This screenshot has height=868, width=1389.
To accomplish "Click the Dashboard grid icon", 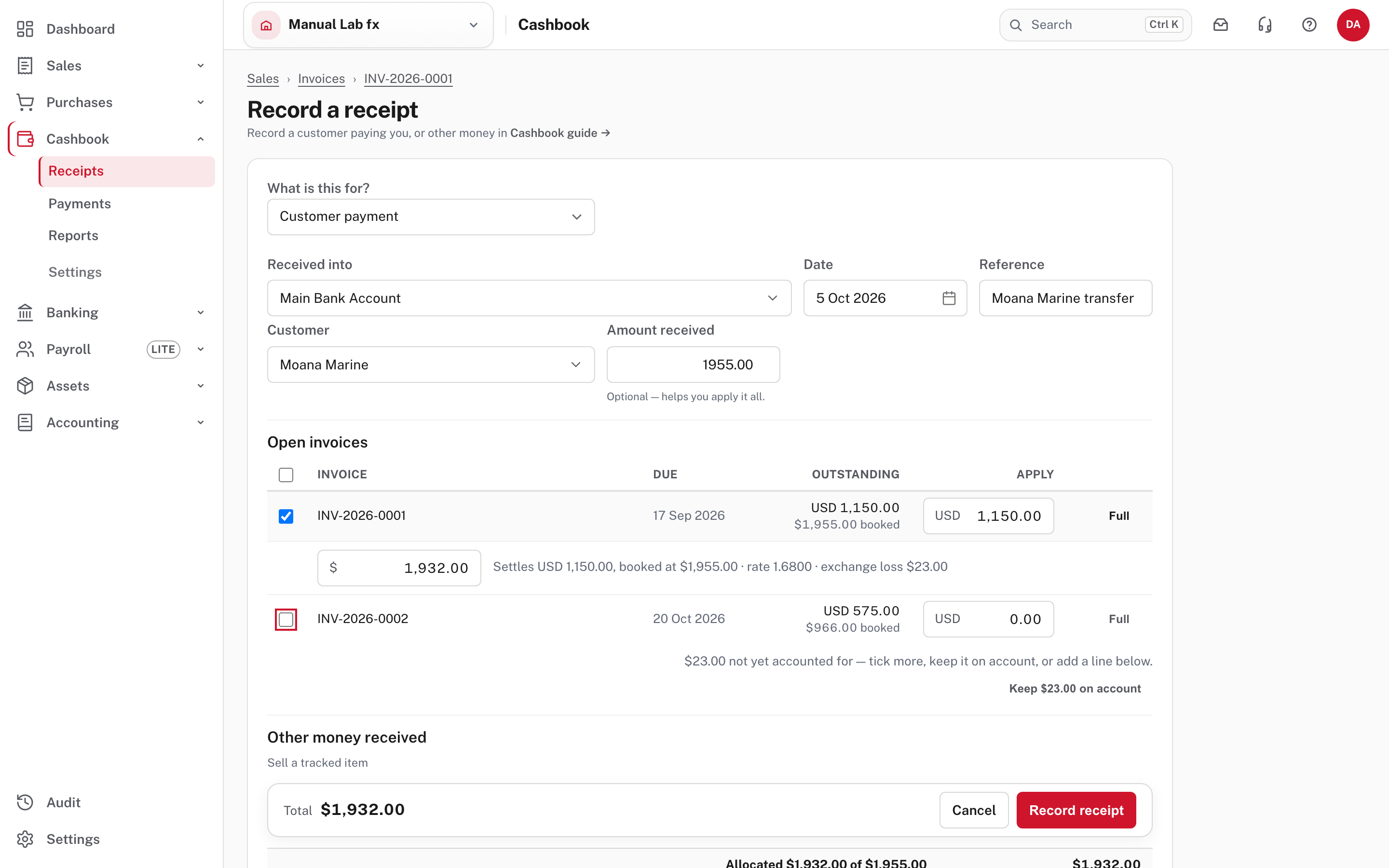I will click(25, 29).
